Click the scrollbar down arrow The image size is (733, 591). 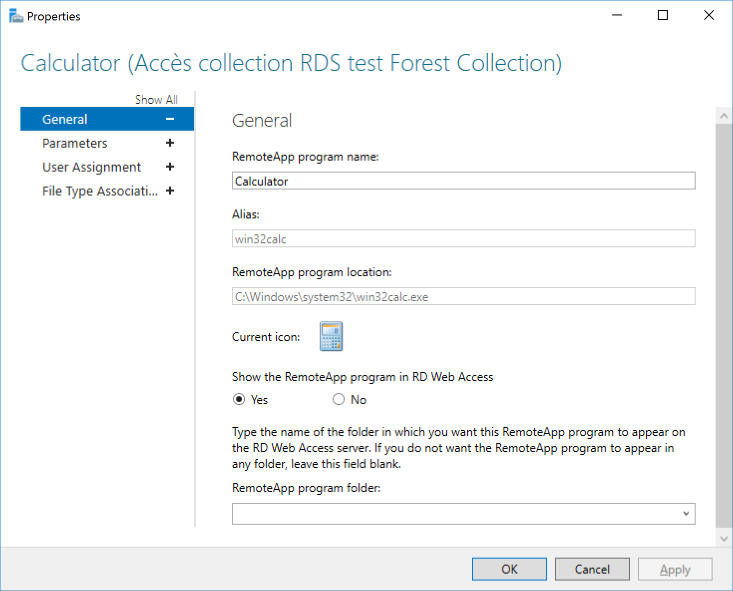coord(724,538)
